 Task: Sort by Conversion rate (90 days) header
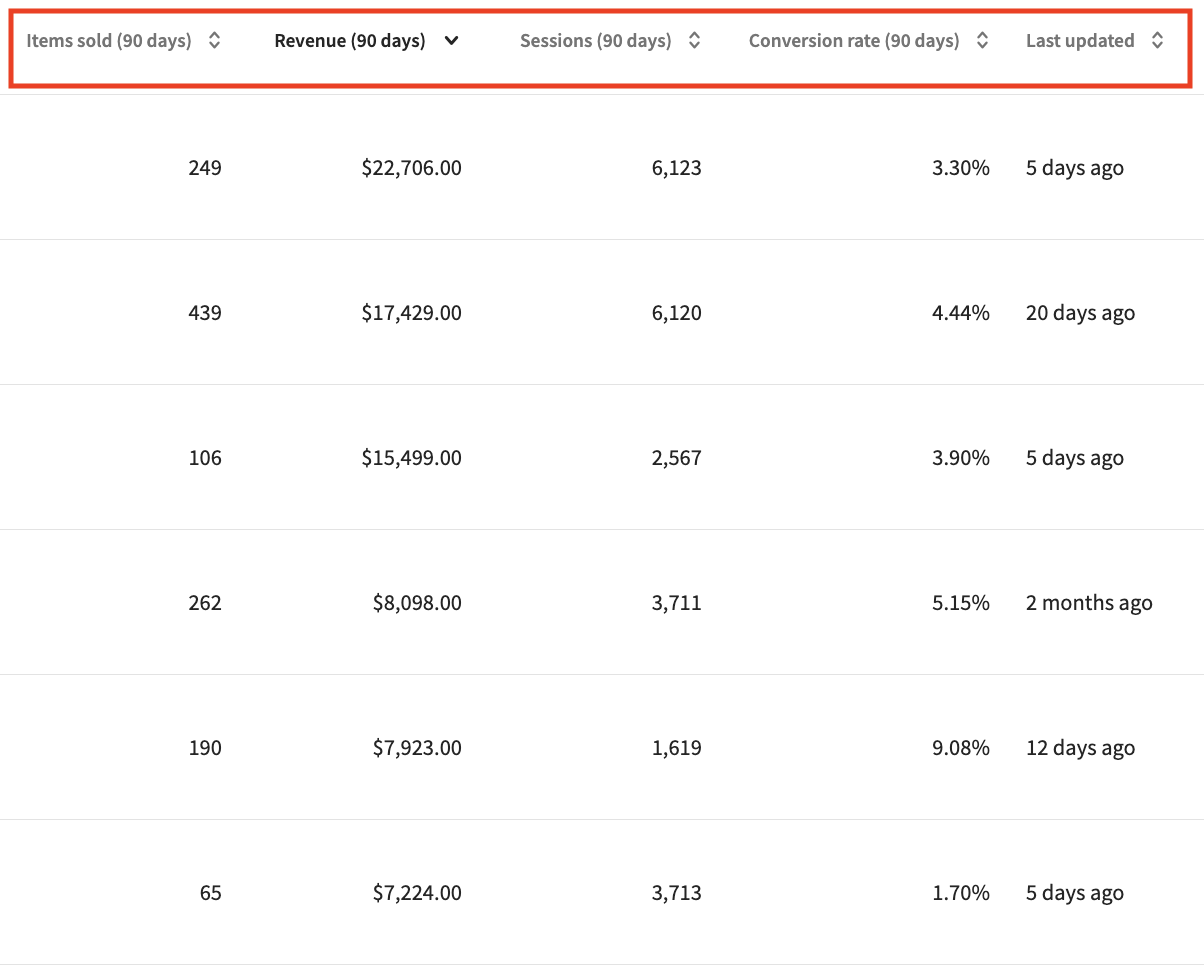tap(854, 41)
